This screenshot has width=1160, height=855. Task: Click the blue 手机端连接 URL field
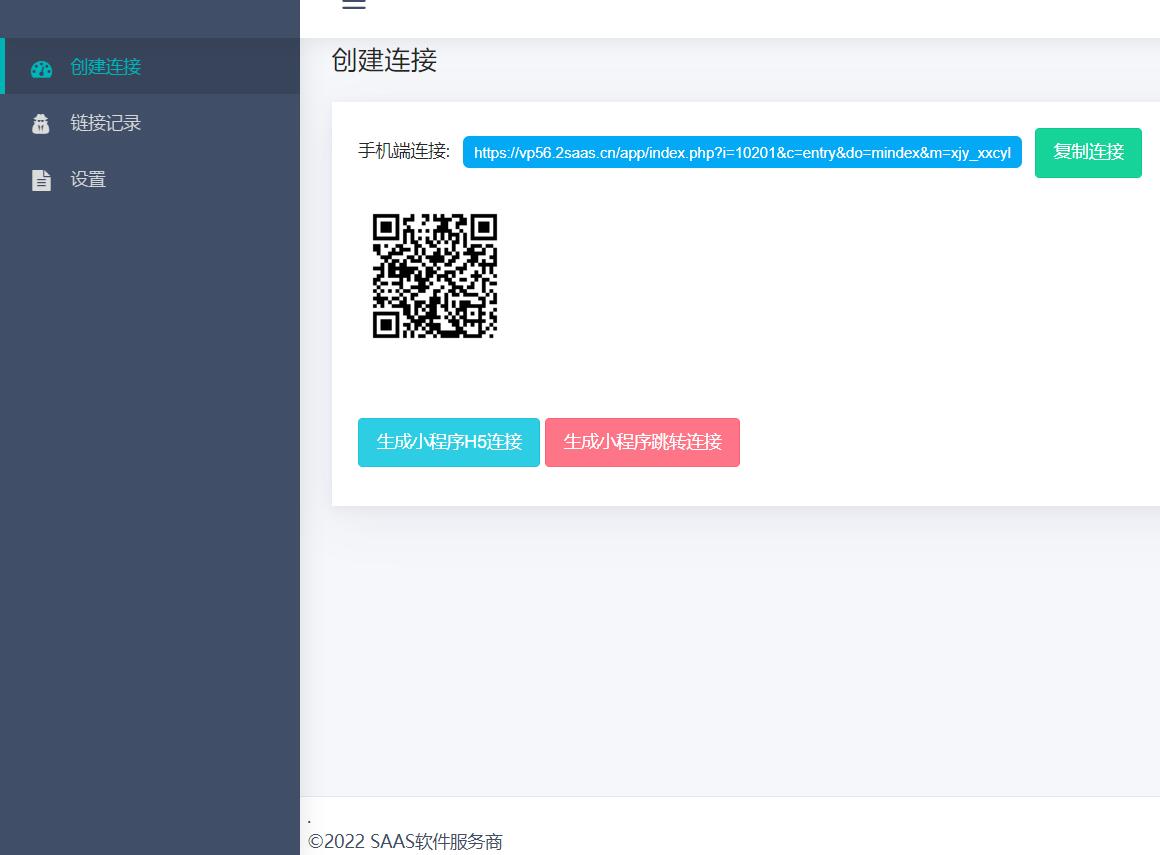[742, 152]
